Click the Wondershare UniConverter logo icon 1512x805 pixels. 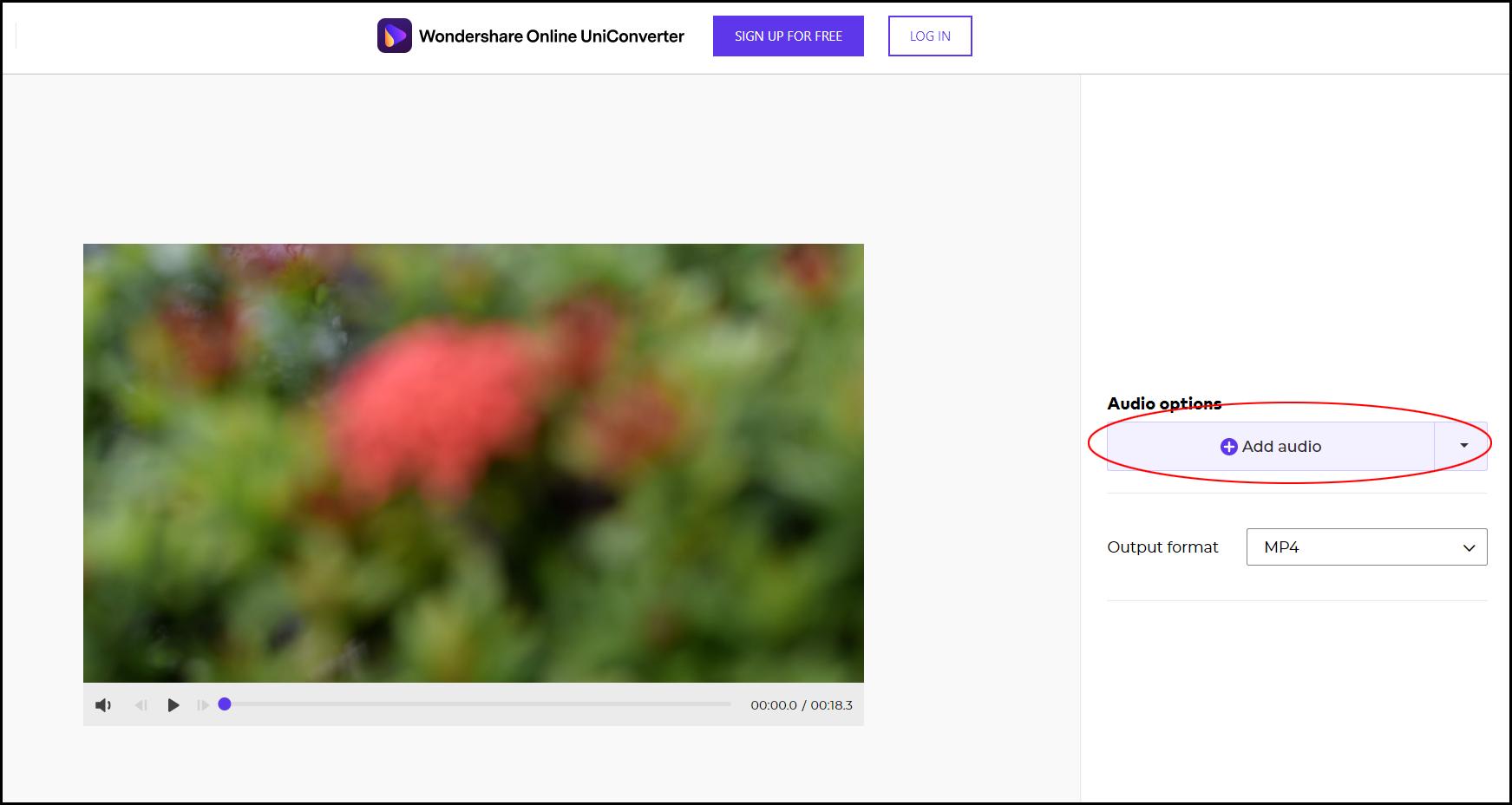(395, 36)
